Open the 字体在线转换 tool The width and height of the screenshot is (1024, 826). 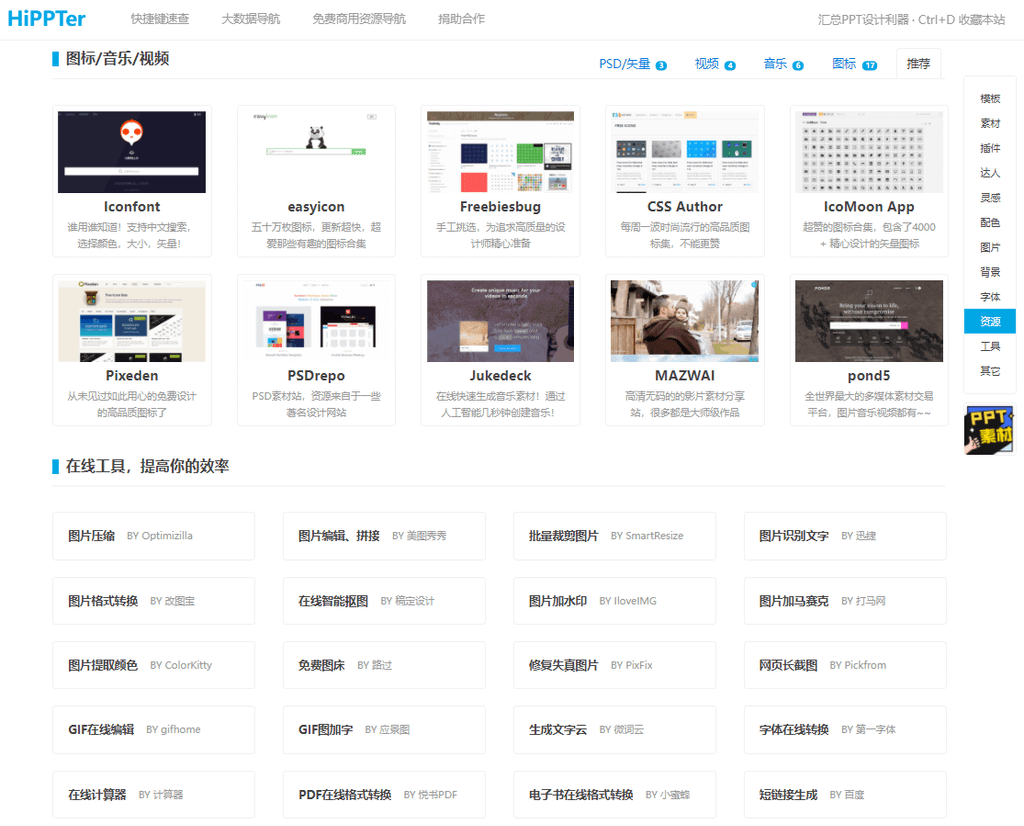coord(845,730)
